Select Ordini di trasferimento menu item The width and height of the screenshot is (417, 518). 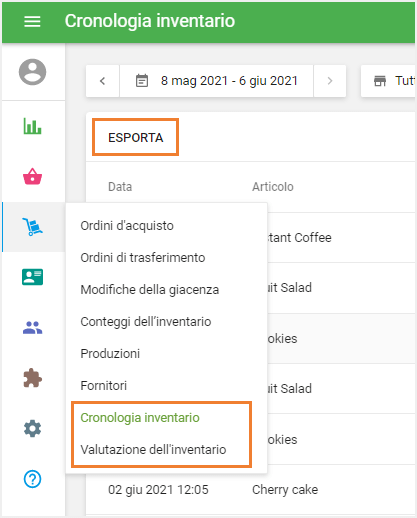tap(143, 258)
